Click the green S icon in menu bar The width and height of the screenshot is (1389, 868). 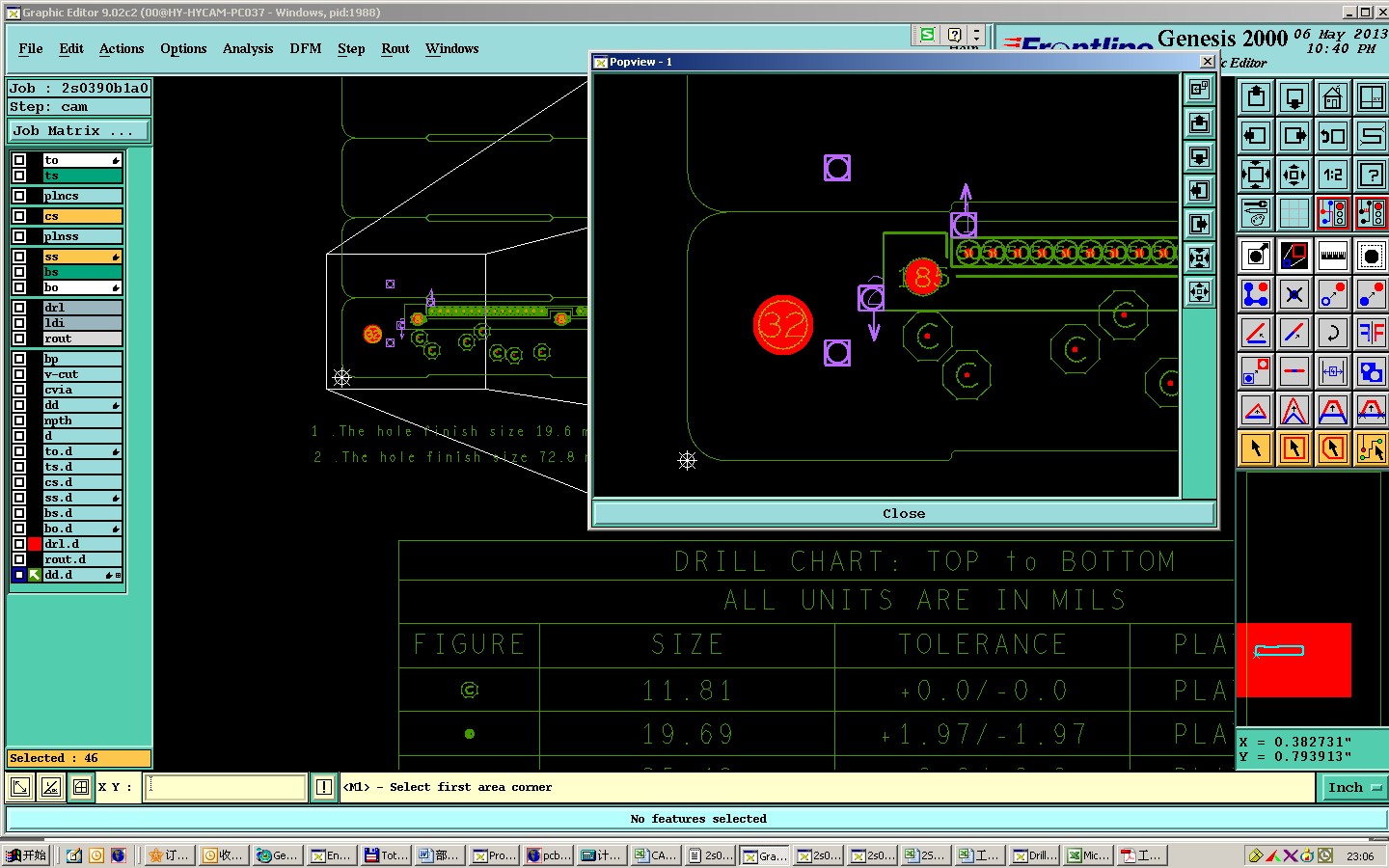coord(927,35)
